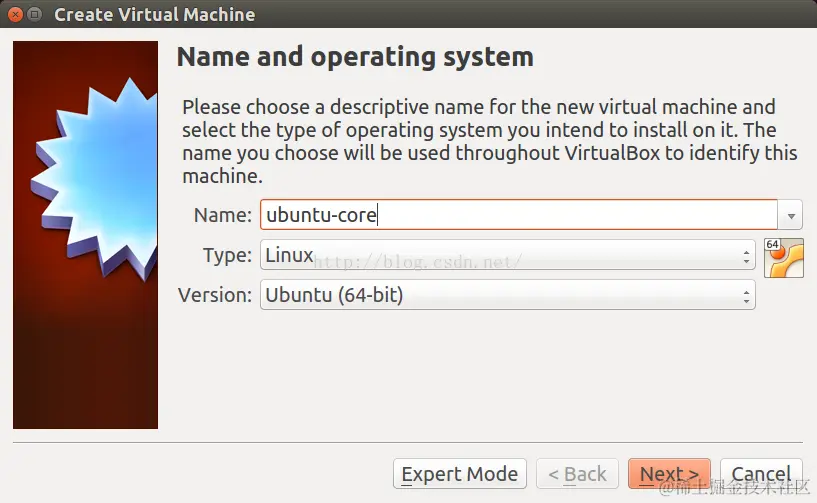Cancel the virtual machine creation

(x=761, y=474)
